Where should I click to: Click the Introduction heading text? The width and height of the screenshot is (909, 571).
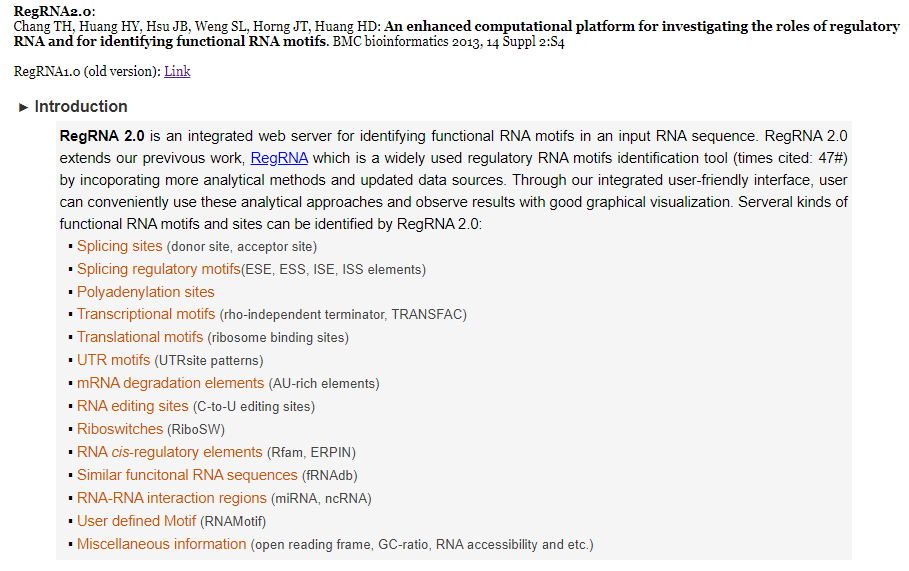[81, 107]
